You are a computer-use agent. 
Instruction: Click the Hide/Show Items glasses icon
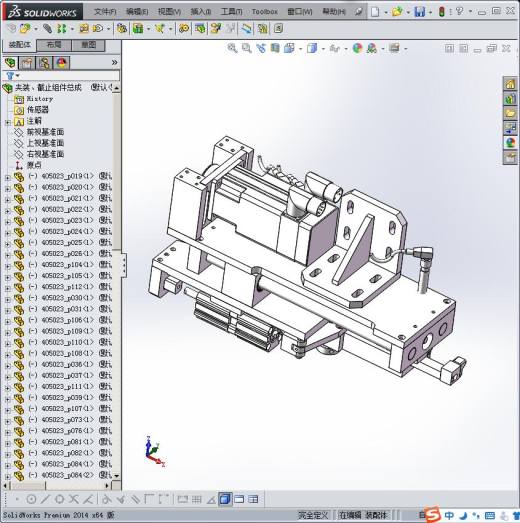335,48
